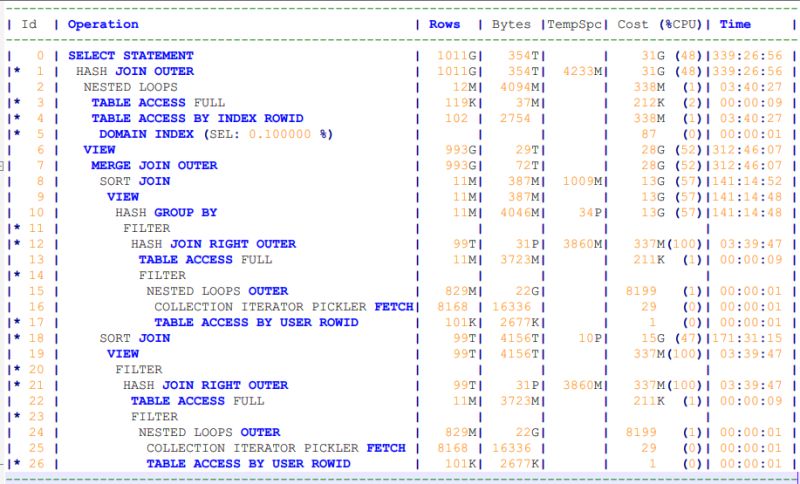Click the 29T bytes value
The height and width of the screenshot is (484, 800).
pyautogui.click(x=527, y=150)
